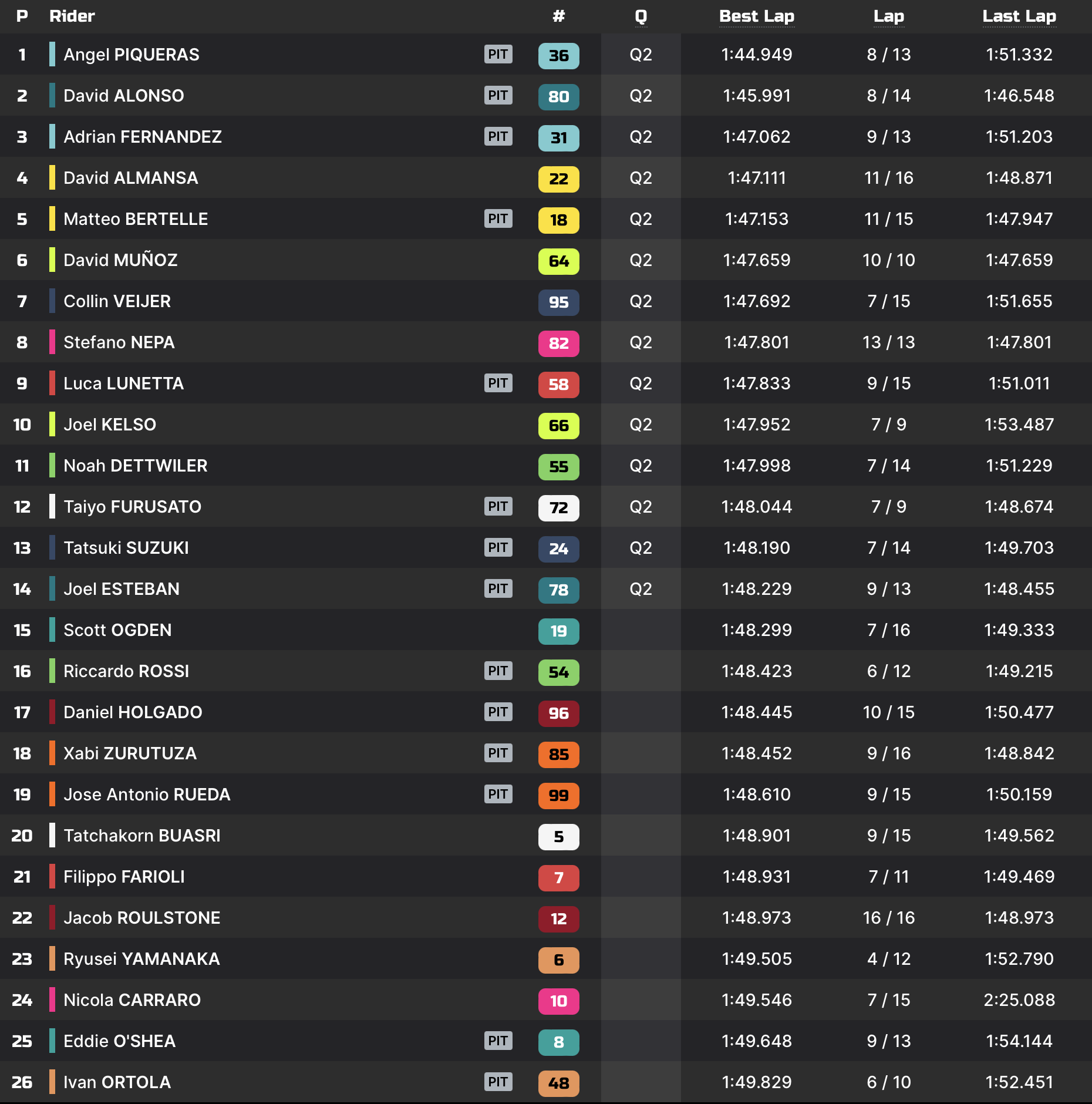Click the Q2 status for David Almansa
The width and height of the screenshot is (1092, 1104).
click(x=641, y=178)
